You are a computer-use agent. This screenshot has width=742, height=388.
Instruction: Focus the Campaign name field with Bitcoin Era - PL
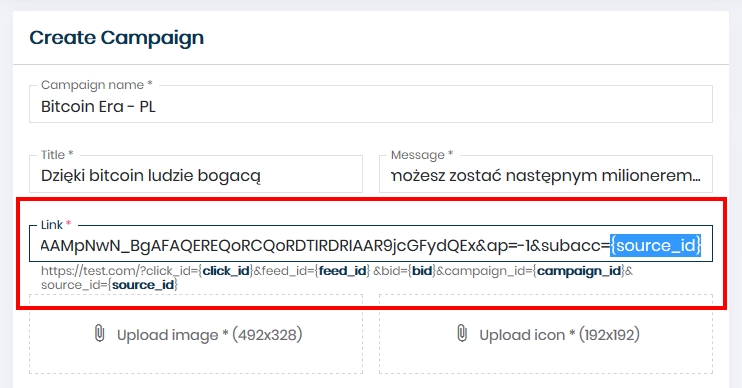click(371, 104)
